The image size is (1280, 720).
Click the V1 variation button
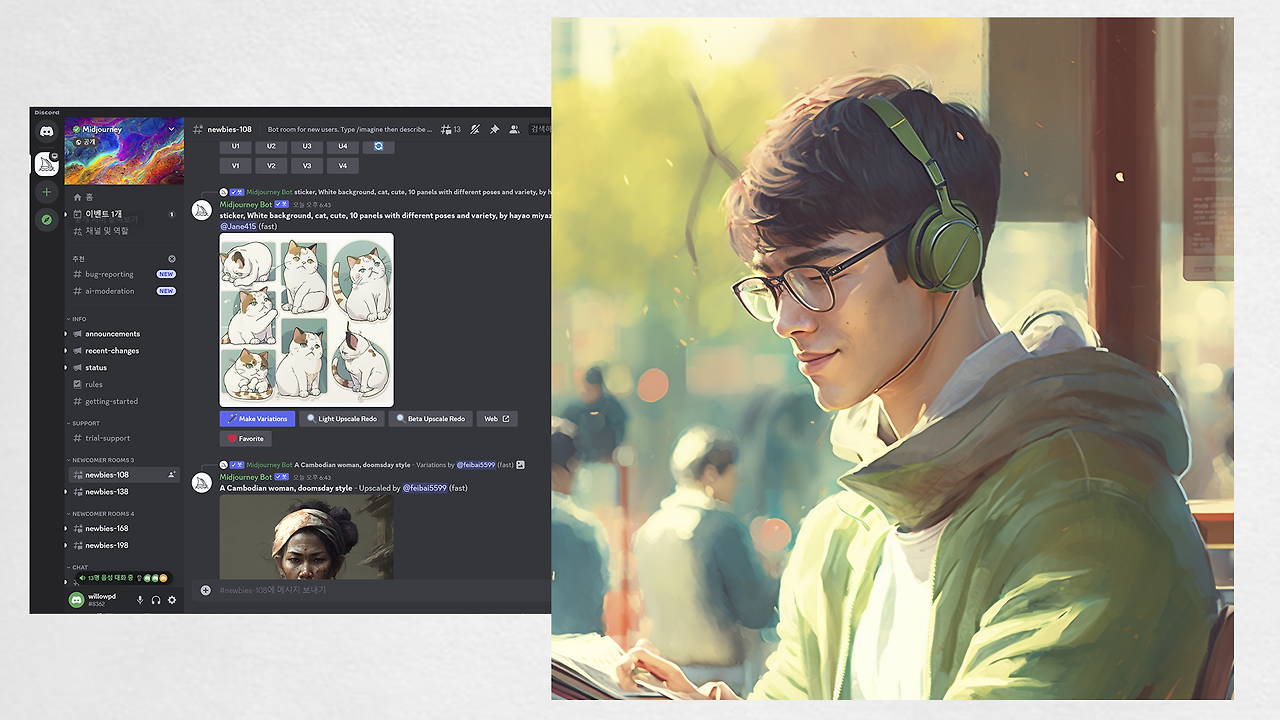tap(236, 166)
